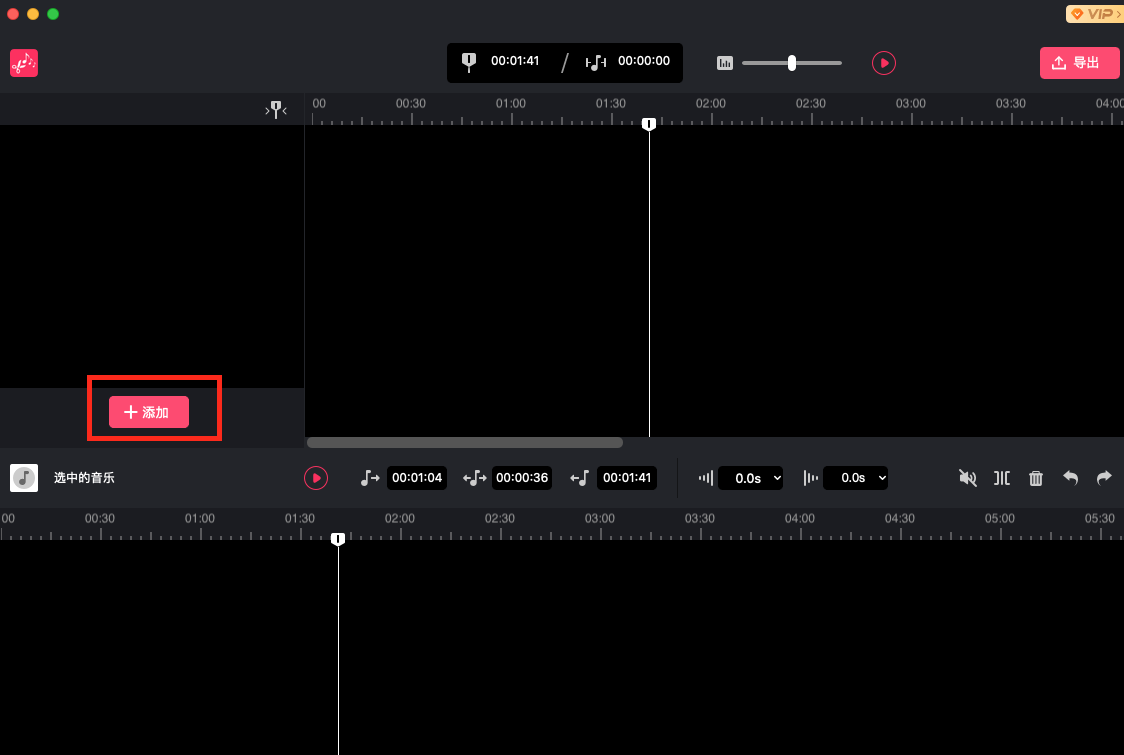
Task: Open the fade-out duration dropdown
Action: pos(855,478)
